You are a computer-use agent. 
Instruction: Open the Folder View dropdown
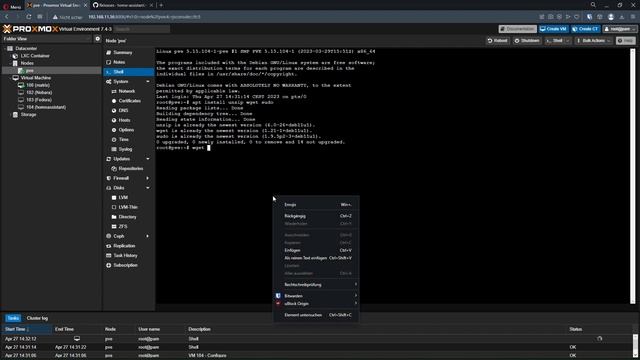pos(47,39)
